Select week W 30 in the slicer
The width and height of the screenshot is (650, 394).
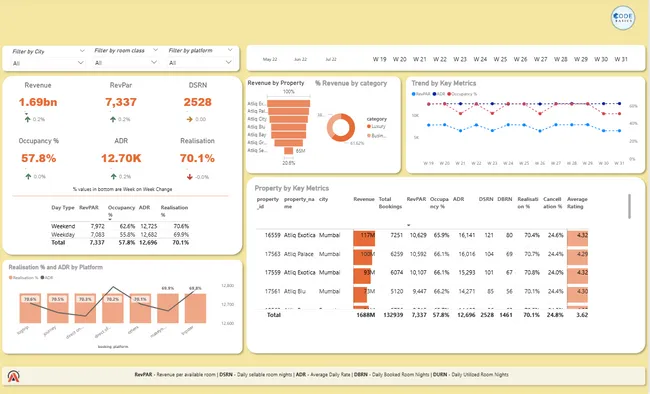pos(601,59)
